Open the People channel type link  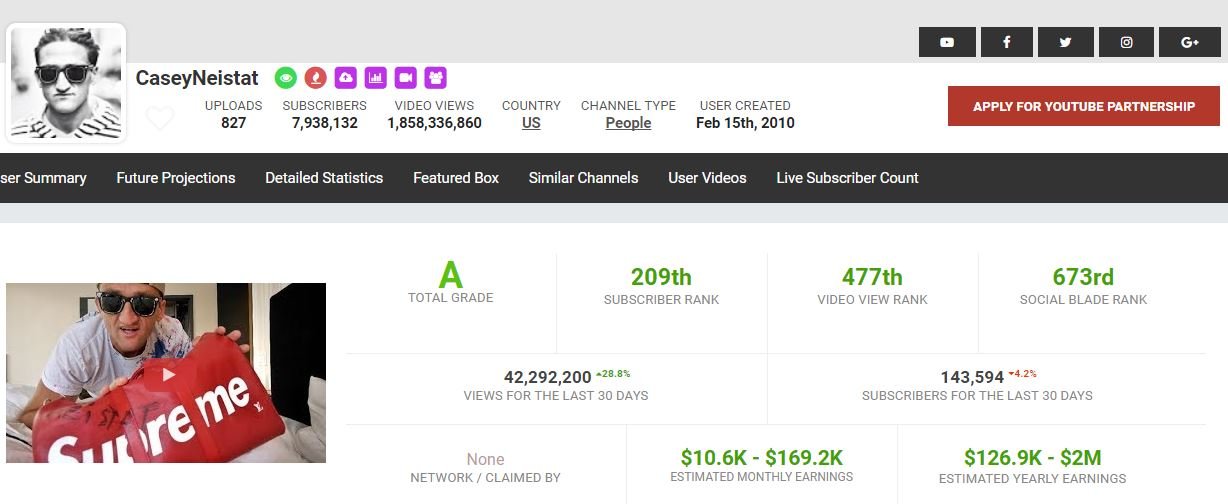point(628,123)
